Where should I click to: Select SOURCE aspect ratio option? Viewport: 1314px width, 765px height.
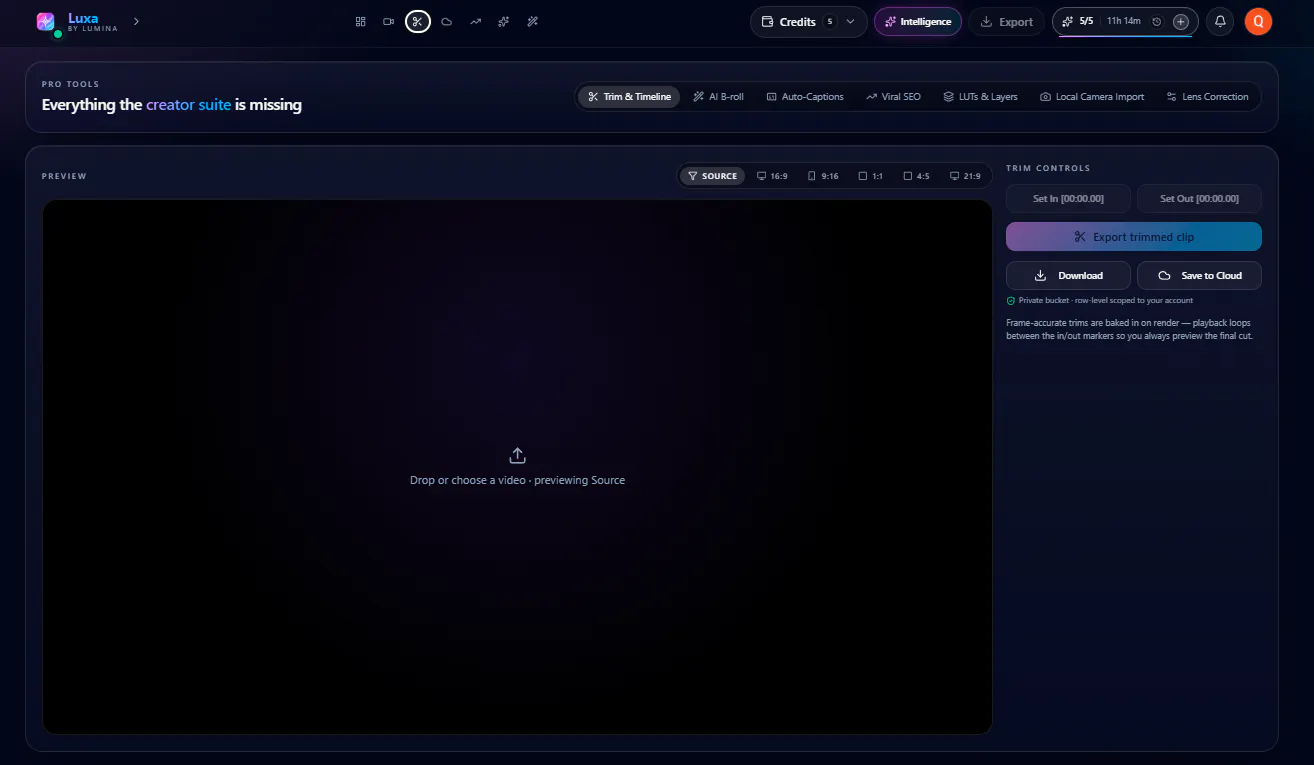[712, 176]
